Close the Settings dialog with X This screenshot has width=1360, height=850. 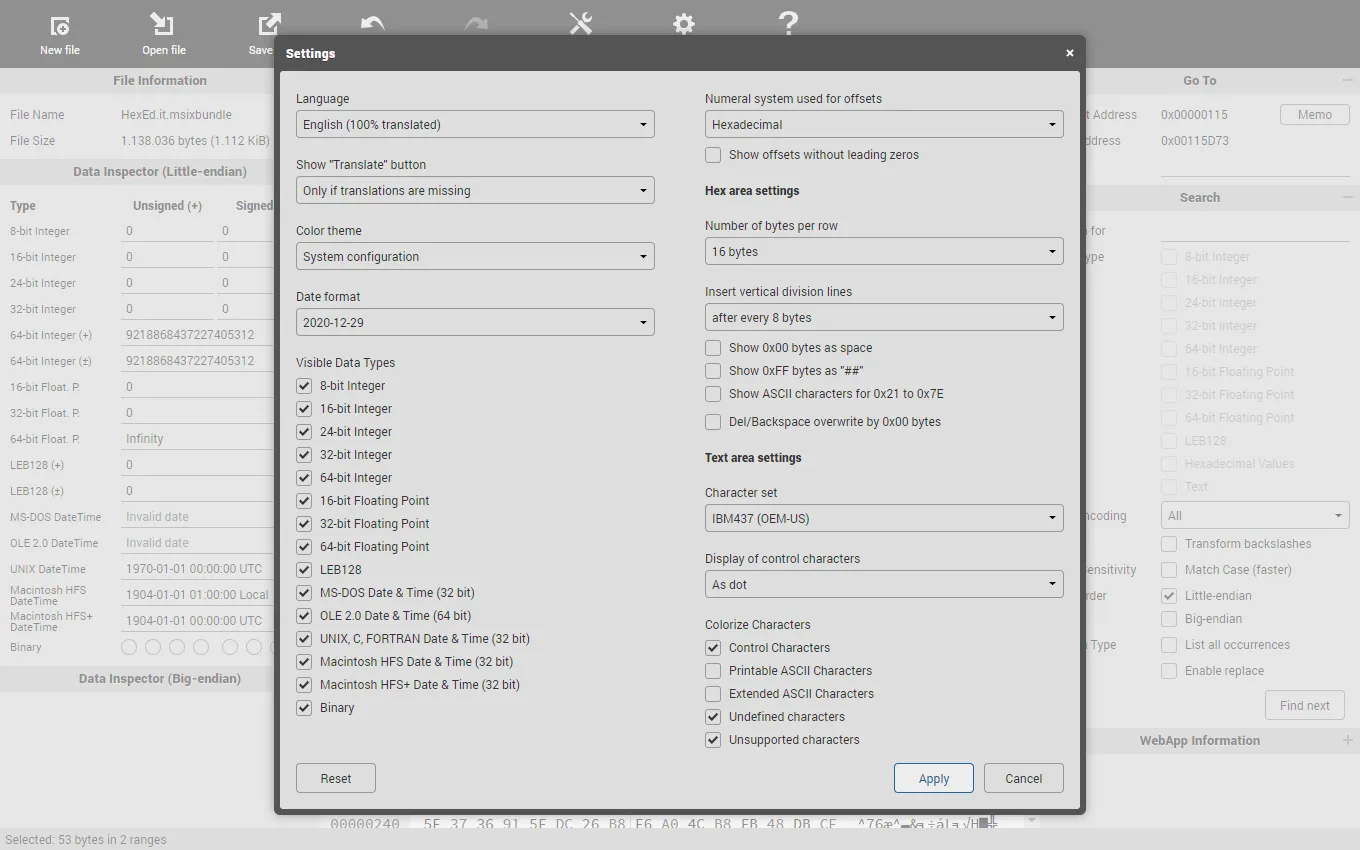tap(1070, 53)
